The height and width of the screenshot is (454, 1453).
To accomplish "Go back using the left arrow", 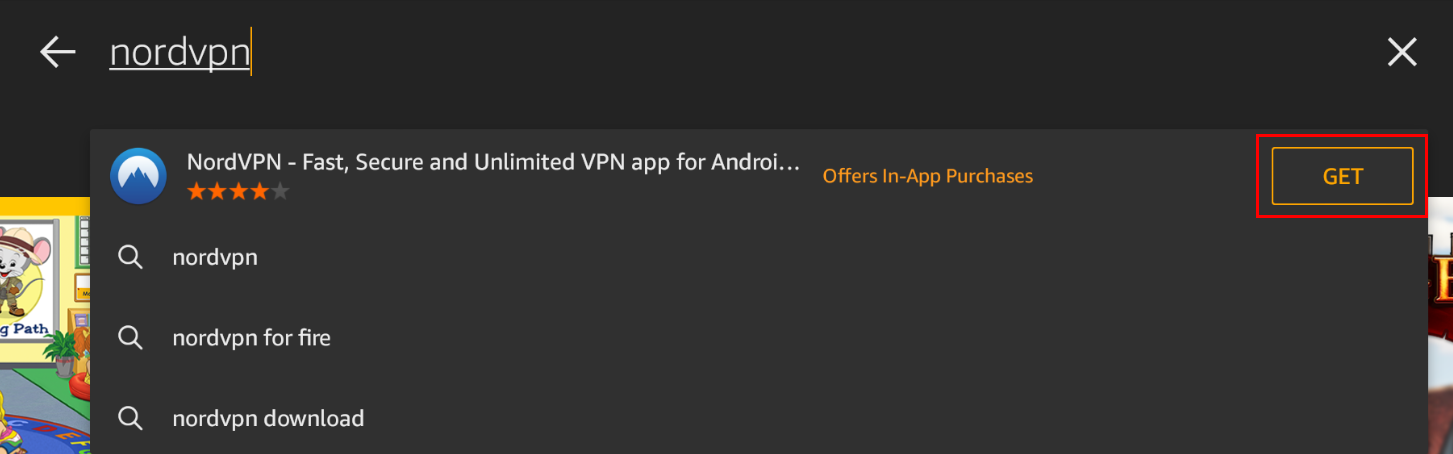I will 58,52.
